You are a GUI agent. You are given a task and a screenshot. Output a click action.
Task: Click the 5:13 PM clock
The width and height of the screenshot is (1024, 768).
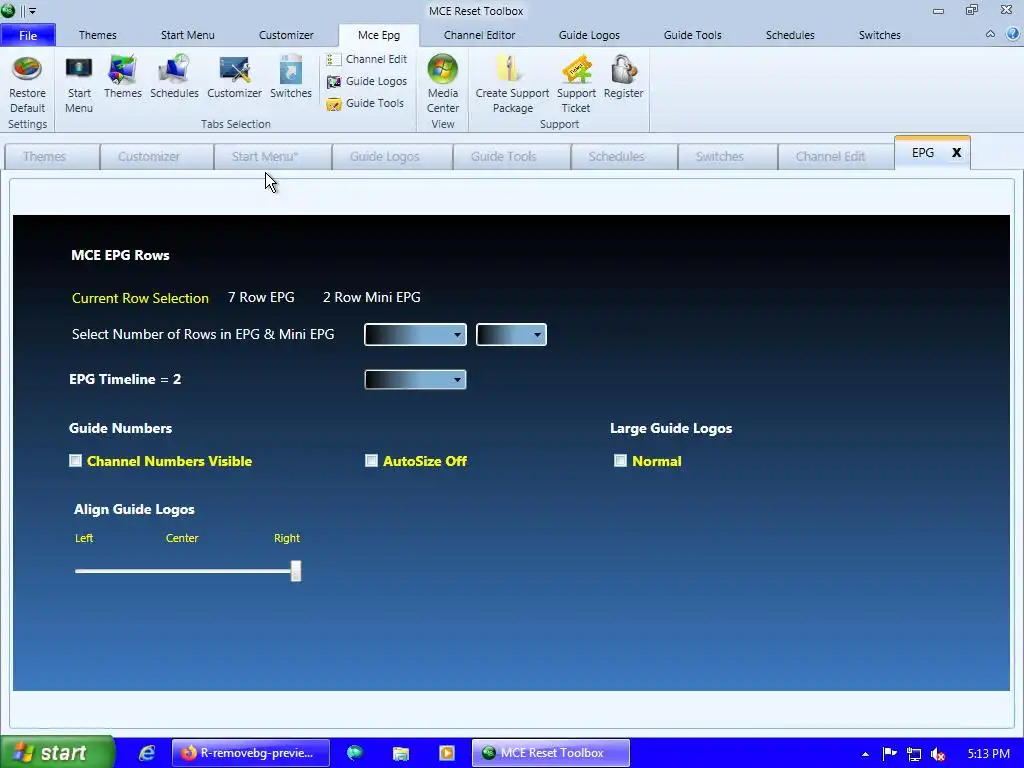coord(989,754)
